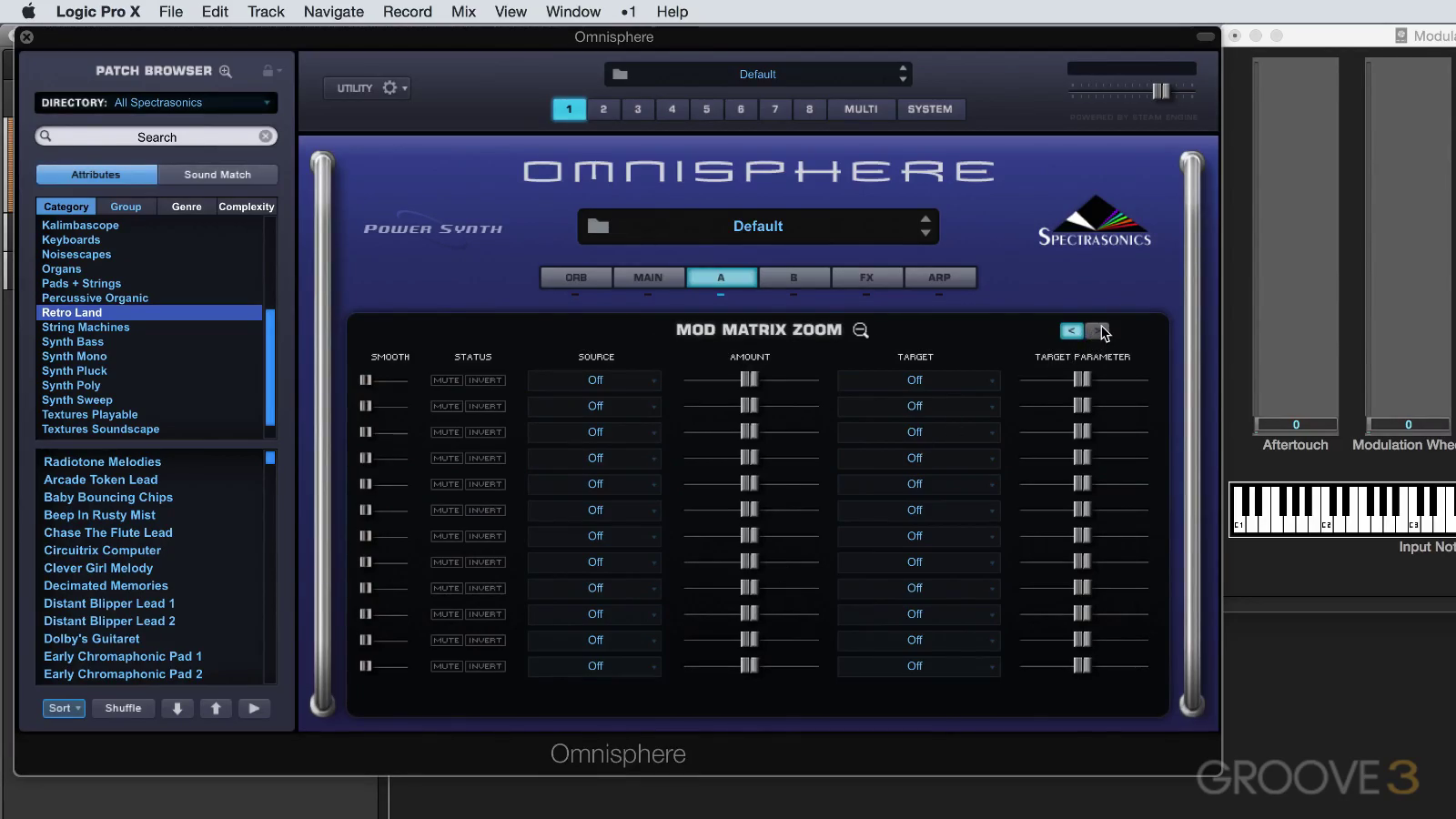Click the Patch Browser zoom magnifier icon

(x=226, y=71)
